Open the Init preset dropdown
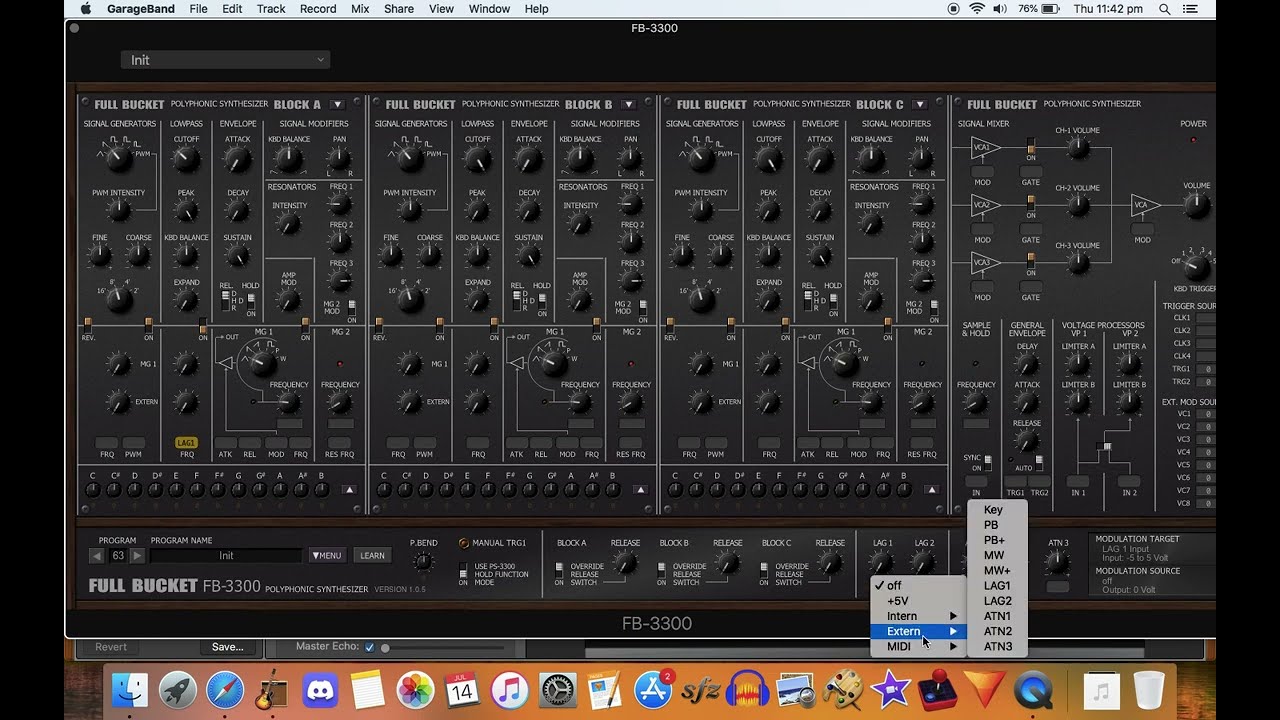Image resolution: width=1280 pixels, height=720 pixels. click(x=225, y=60)
